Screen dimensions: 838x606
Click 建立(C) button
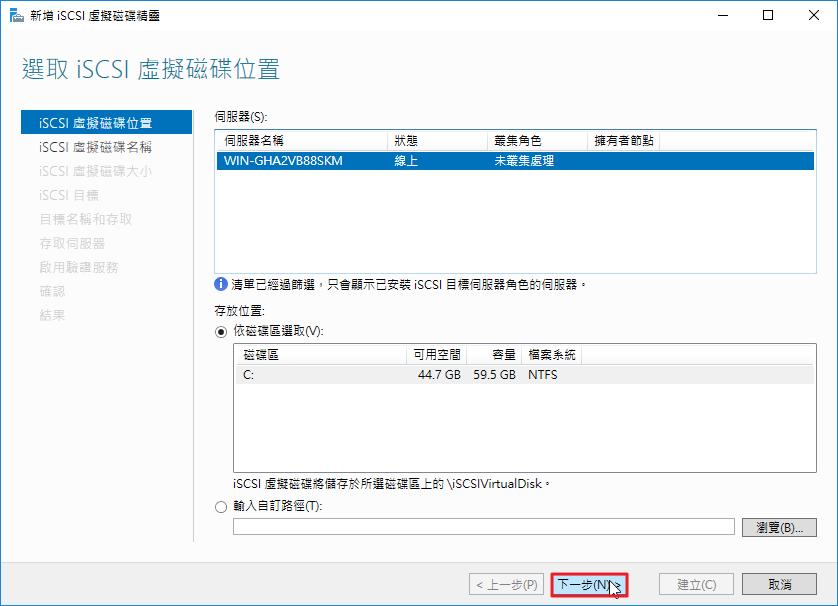(696, 584)
